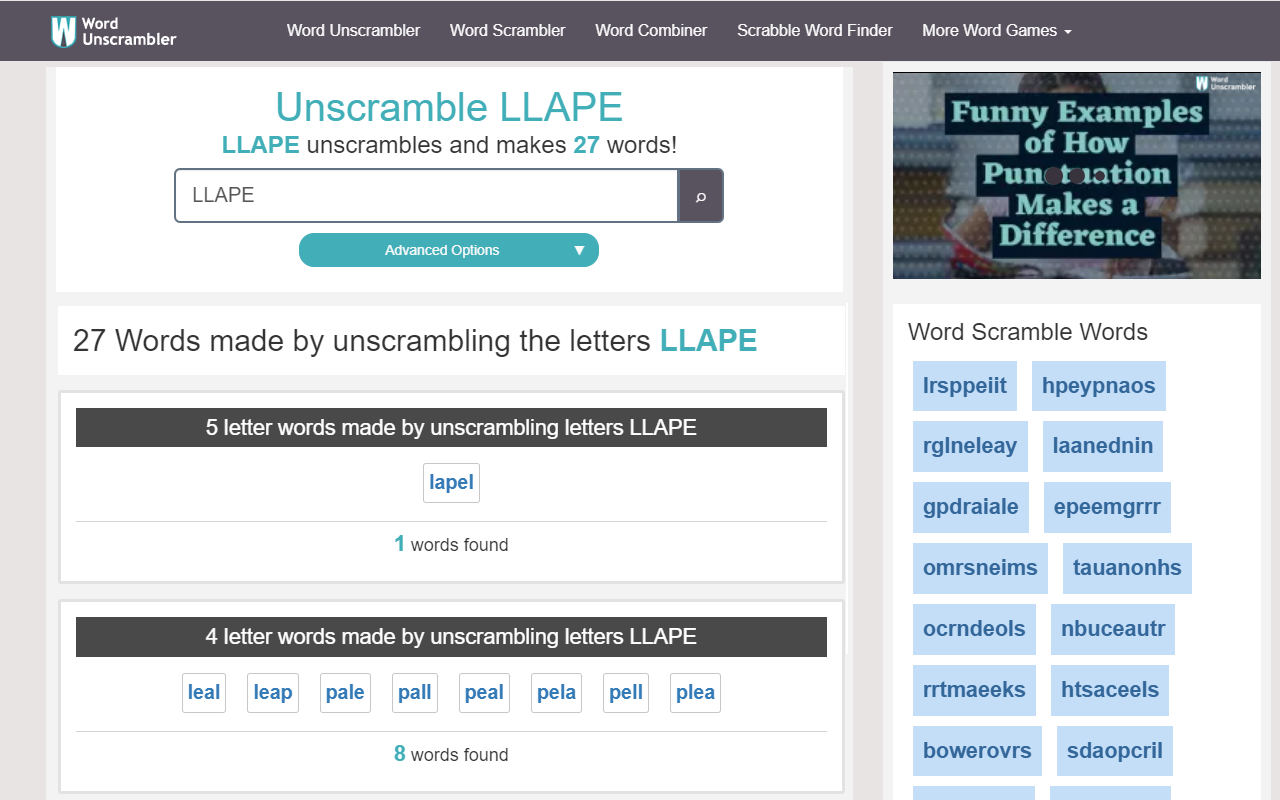This screenshot has height=800, width=1280.
Task: Select the word peal
Action: (484, 692)
